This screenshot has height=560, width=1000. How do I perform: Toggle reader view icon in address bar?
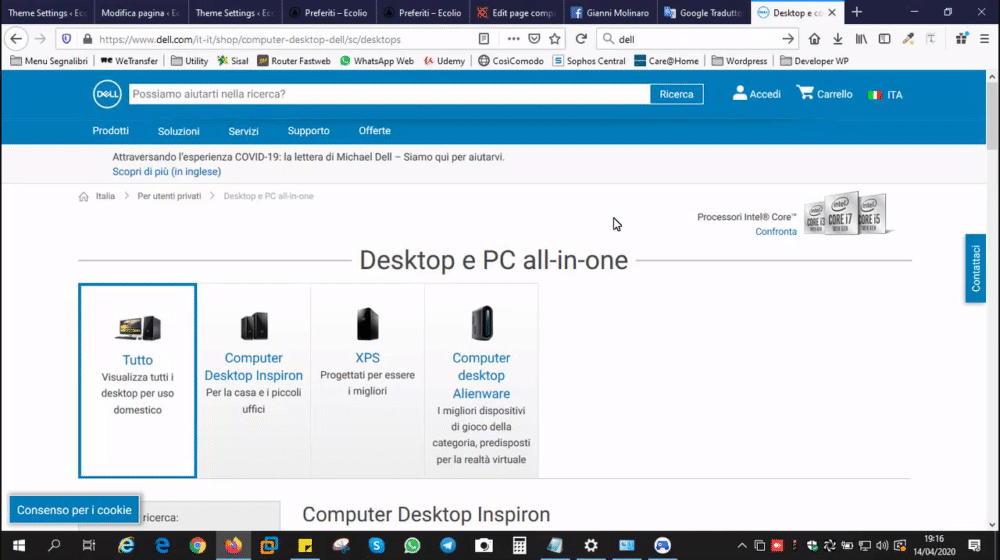coord(484,39)
